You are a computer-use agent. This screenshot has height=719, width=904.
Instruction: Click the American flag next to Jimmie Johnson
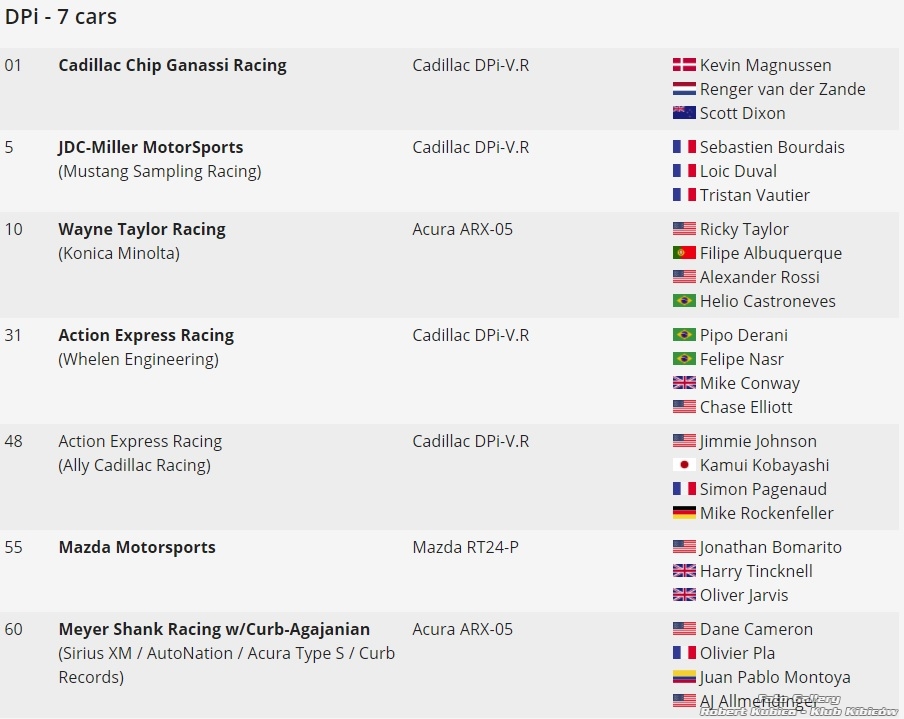coord(684,441)
